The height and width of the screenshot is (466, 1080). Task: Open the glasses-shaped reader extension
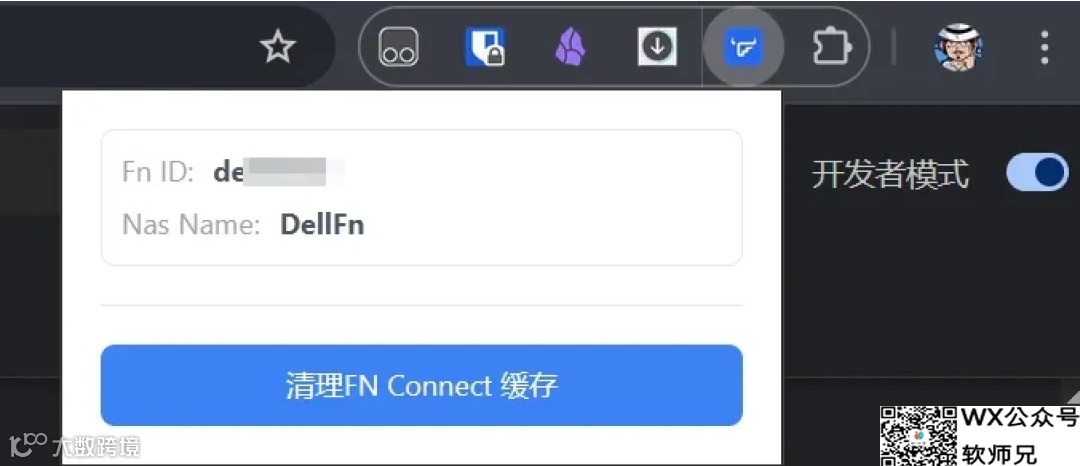point(398,47)
